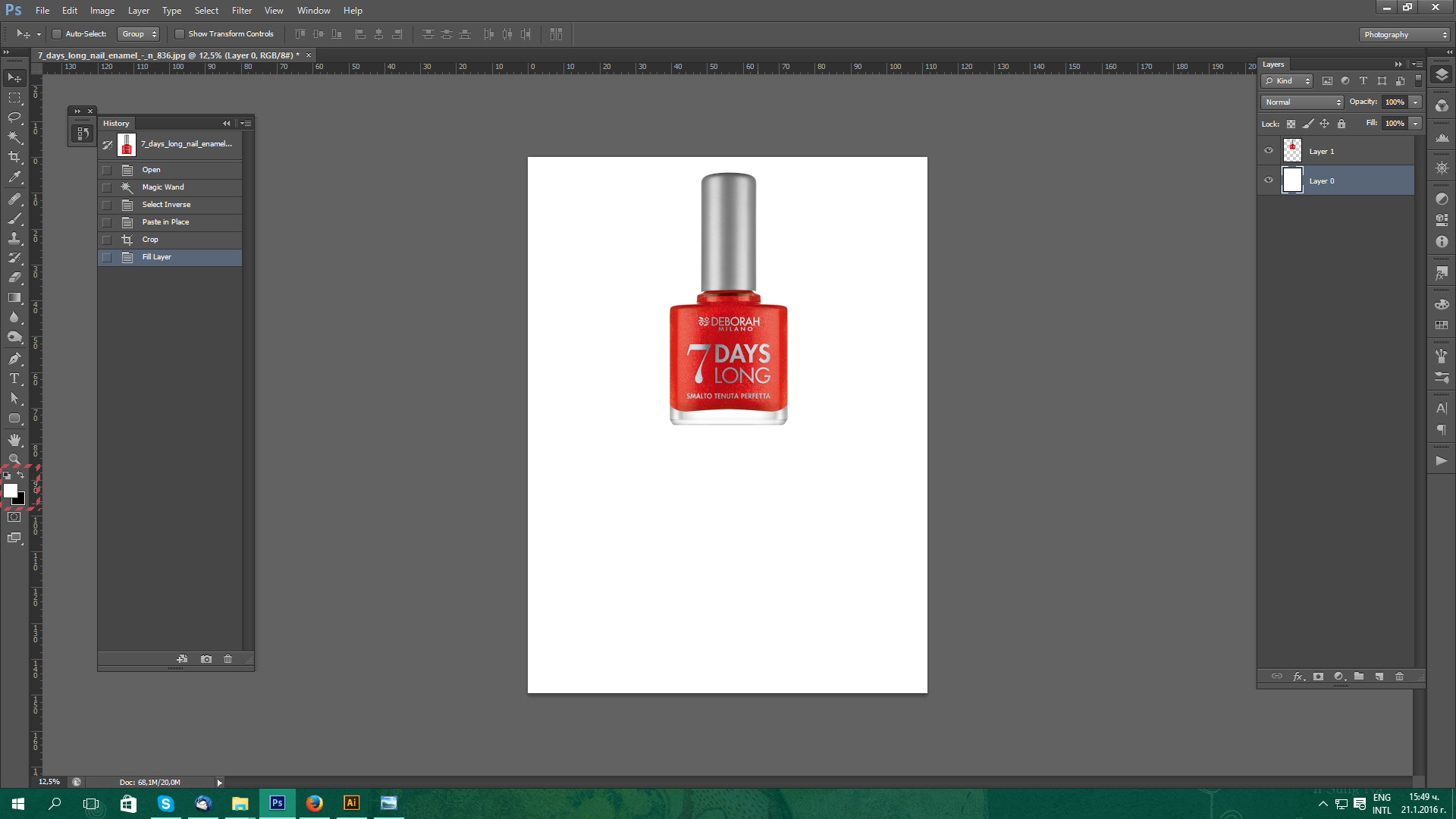This screenshot has width=1456, height=819.
Task: Select the Rectangular Marquee tool
Action: point(14,98)
